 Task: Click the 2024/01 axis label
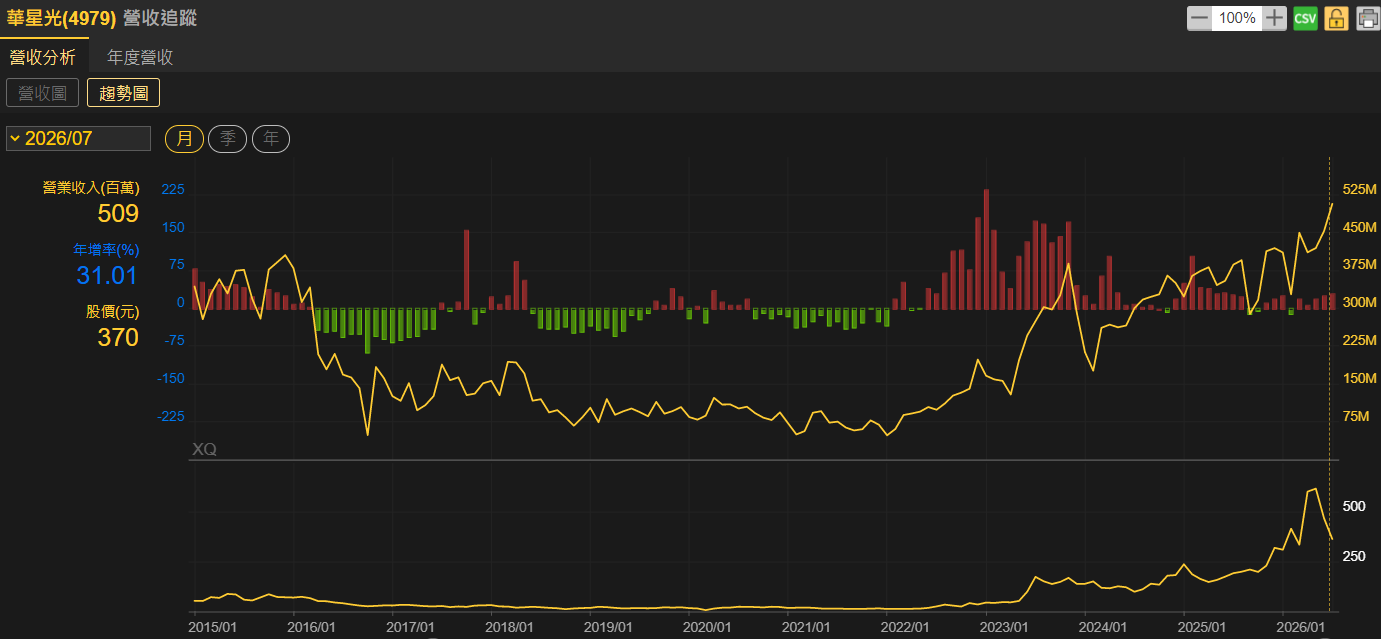[x=1103, y=627]
